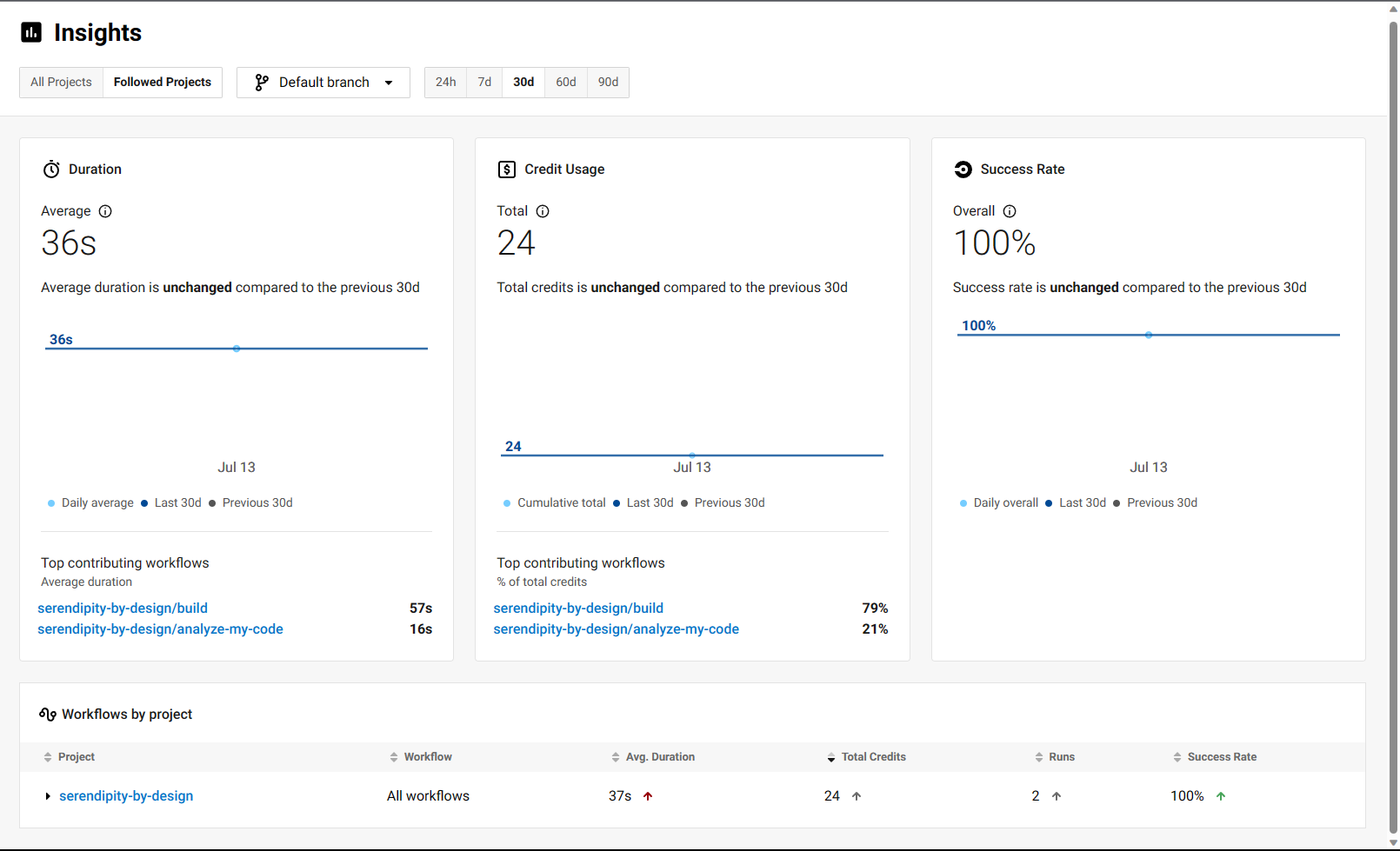This screenshot has width=1400, height=851.
Task: Sort by Success Rate column header
Action: pos(1221,757)
